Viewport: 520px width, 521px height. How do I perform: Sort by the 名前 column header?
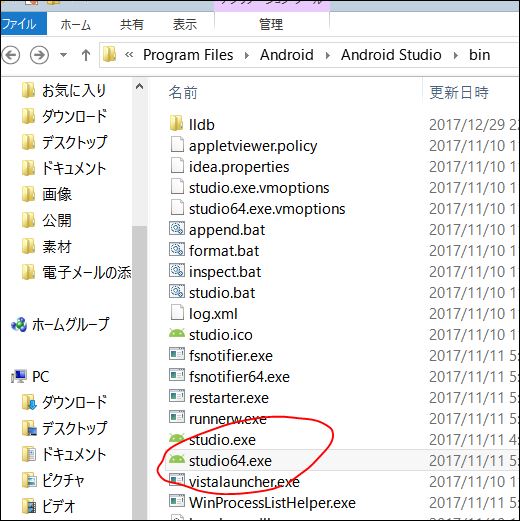click(183, 92)
